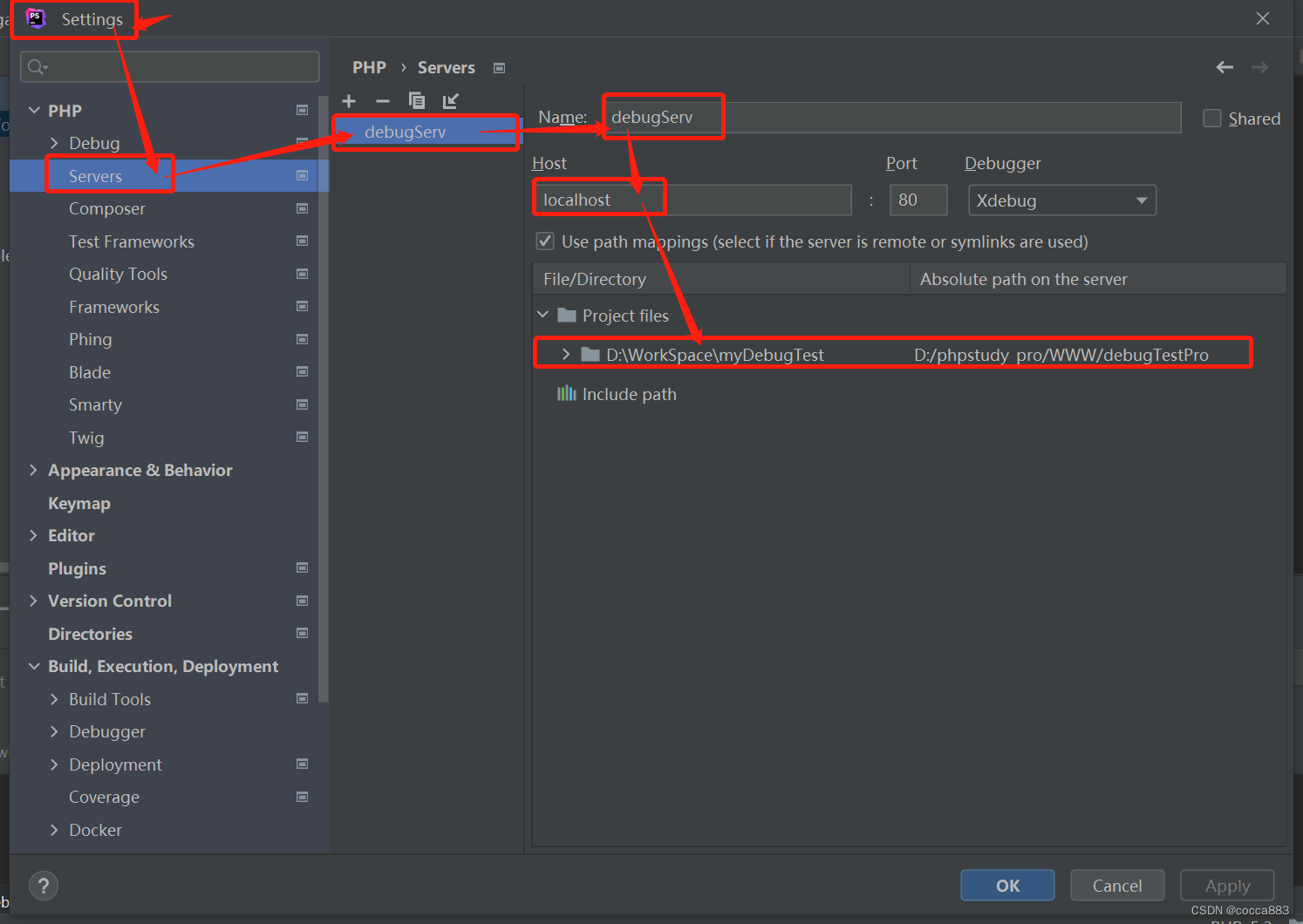
Task: Expand Version Control section
Action: tap(33, 601)
